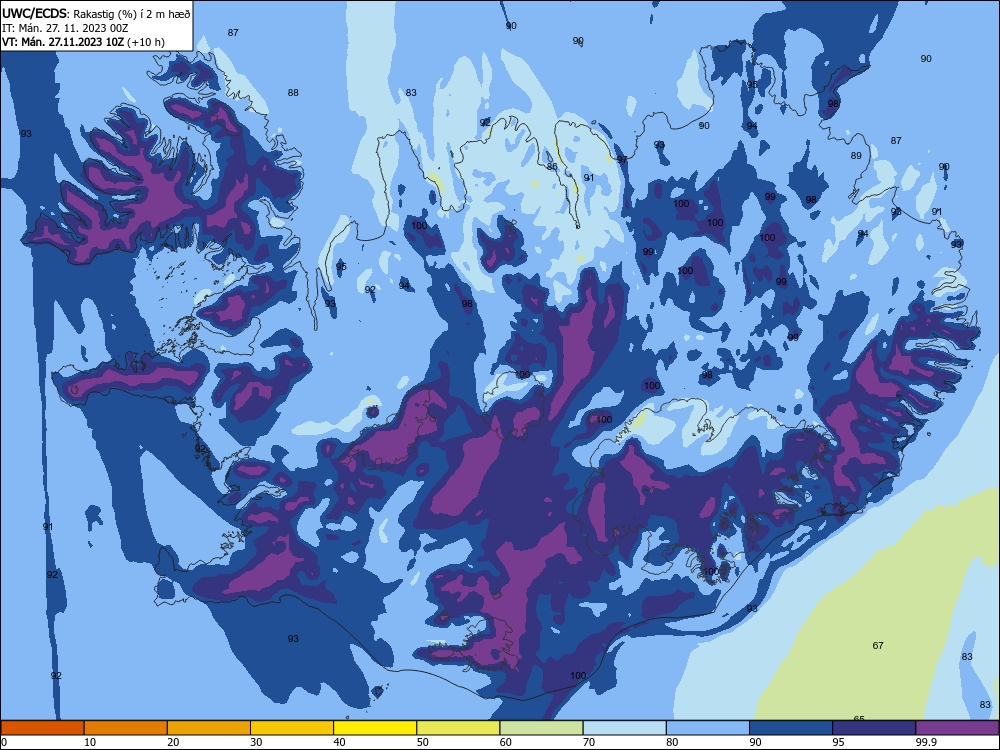
Task: Select the yellow-green 50–60 legend swatch
Action: [x=458, y=728]
